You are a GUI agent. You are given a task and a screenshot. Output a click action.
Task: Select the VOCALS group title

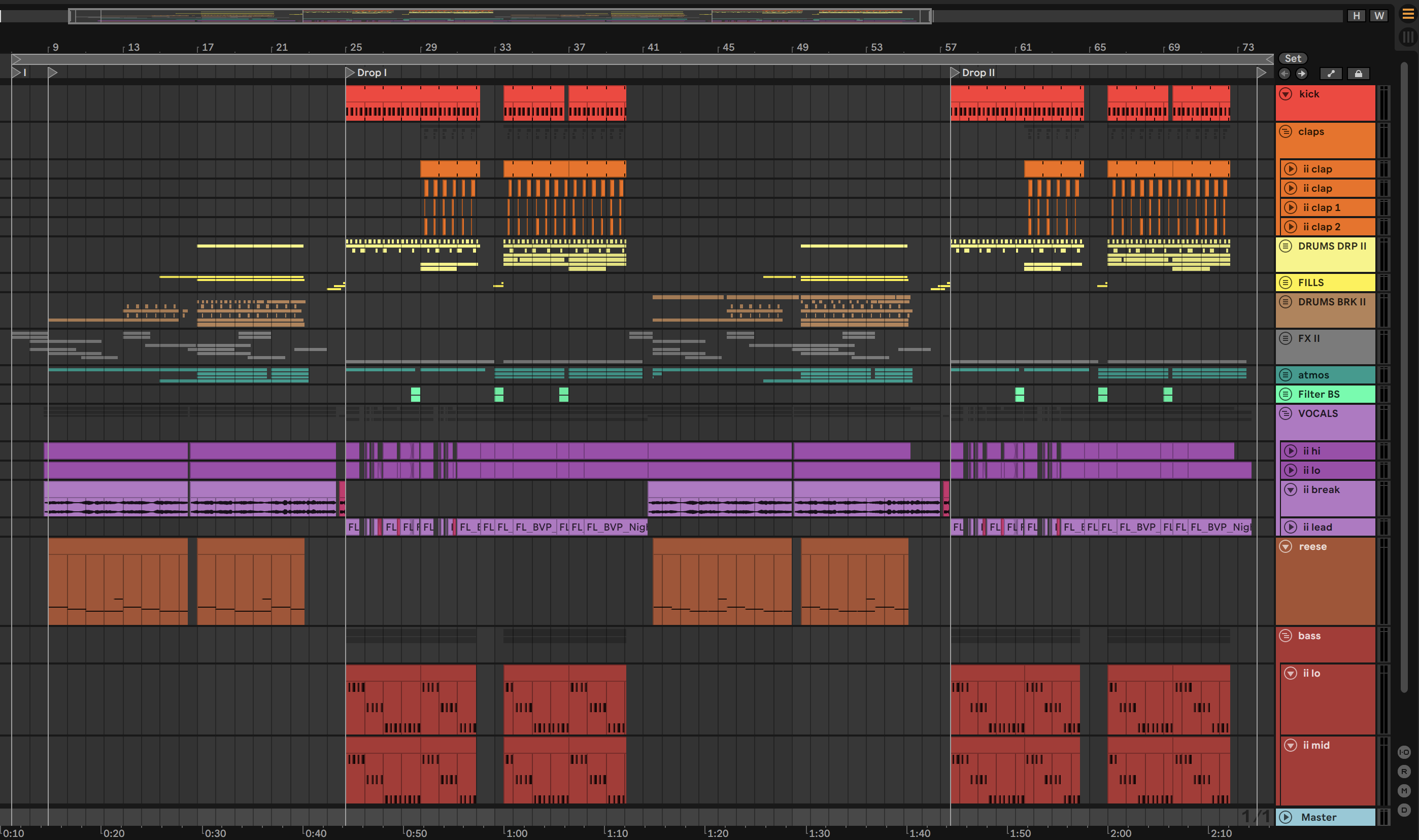(x=1317, y=413)
